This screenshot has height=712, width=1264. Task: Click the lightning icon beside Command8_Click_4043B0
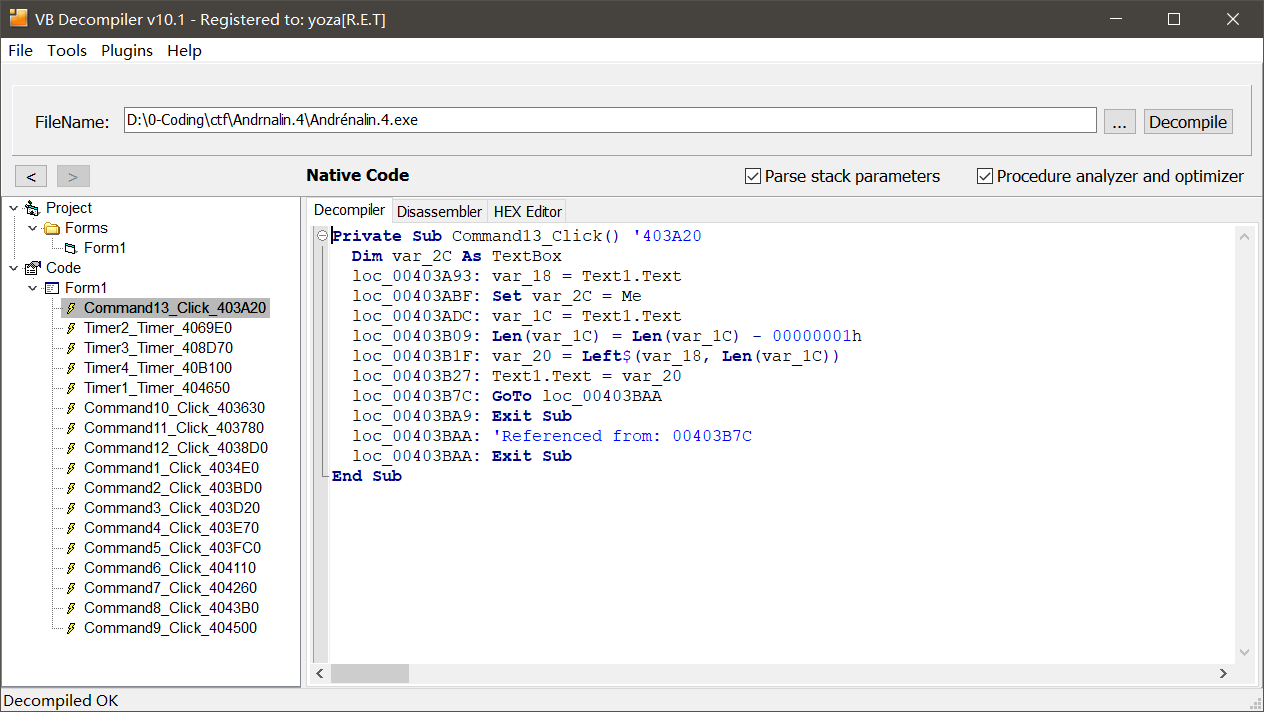(x=71, y=608)
